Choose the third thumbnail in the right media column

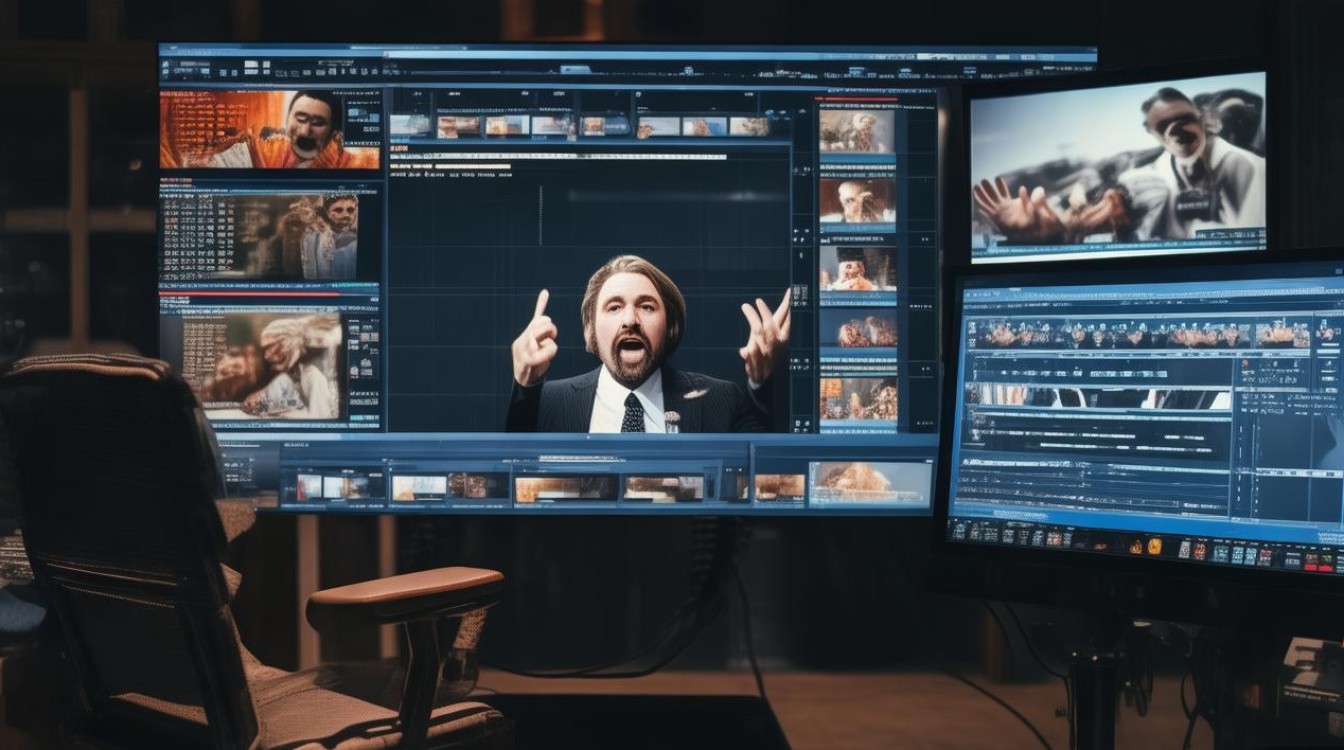tap(857, 267)
